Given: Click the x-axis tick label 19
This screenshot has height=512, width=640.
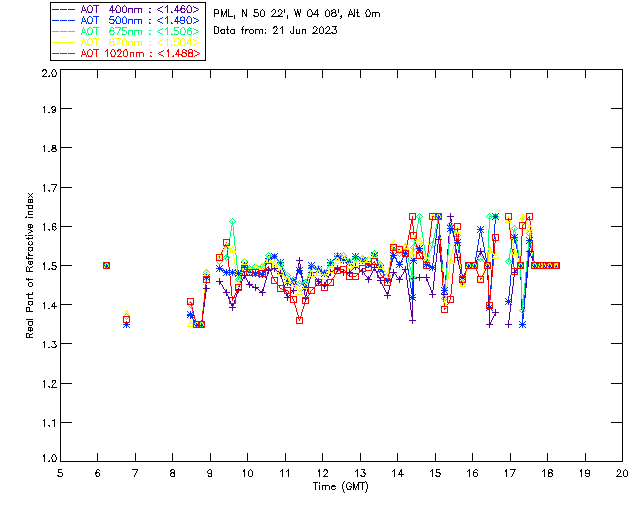Looking at the screenshot, I should [x=585, y=473].
